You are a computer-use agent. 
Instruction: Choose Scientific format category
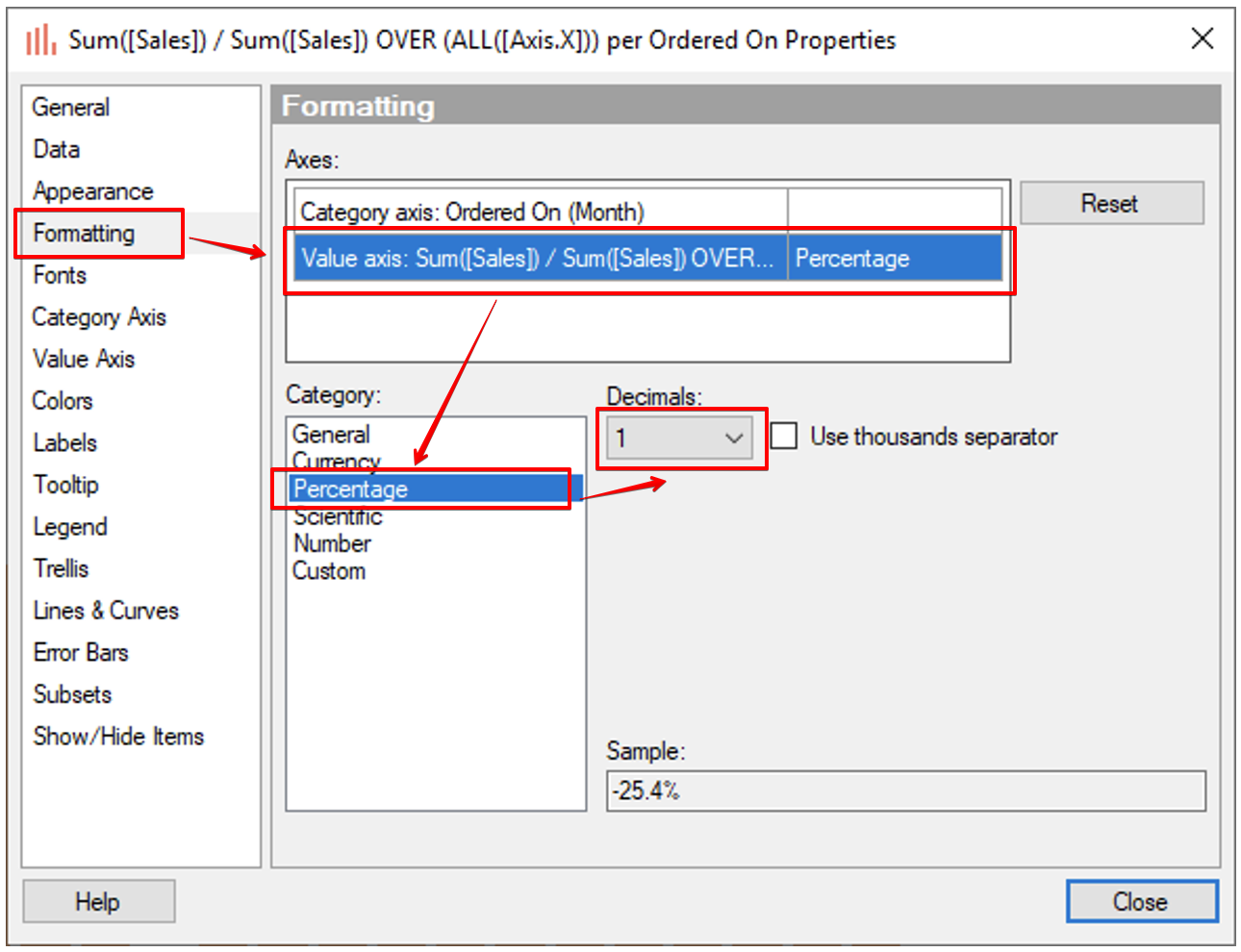[x=338, y=516]
